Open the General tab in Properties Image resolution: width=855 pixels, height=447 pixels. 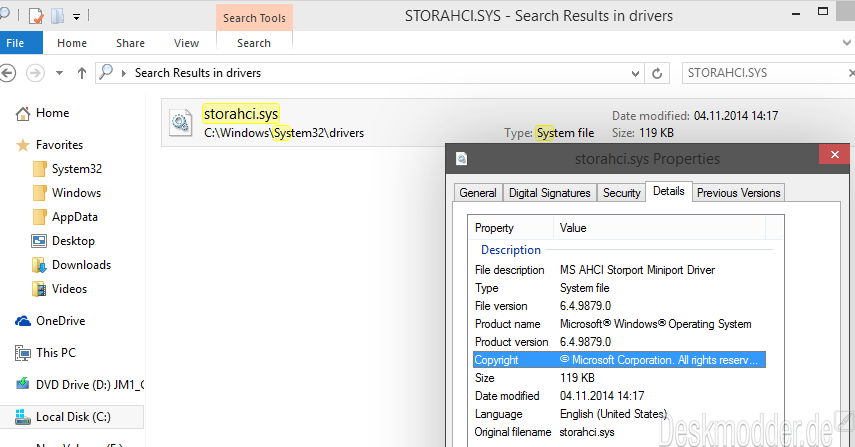[x=478, y=193]
